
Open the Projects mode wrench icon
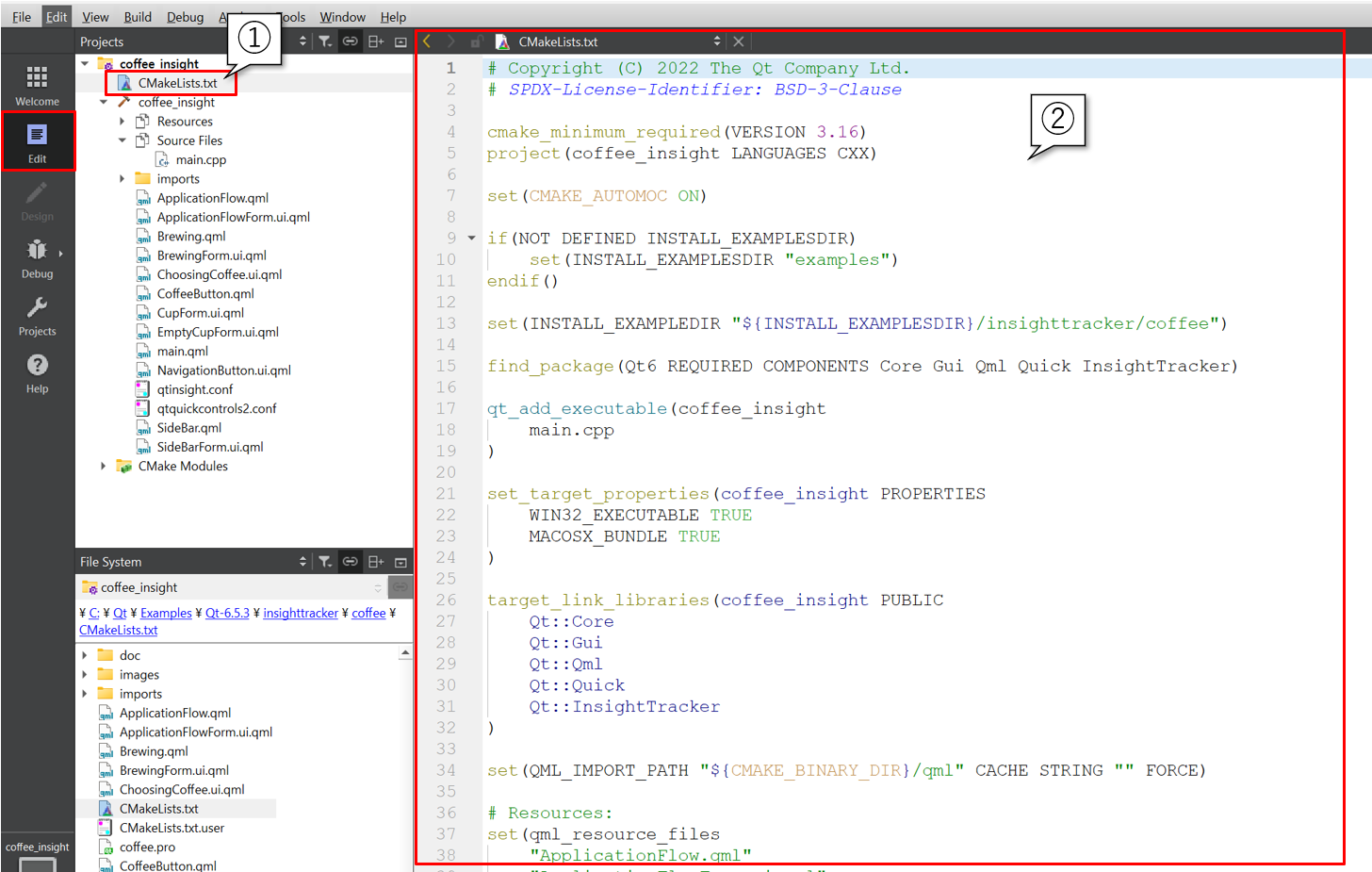(x=37, y=315)
